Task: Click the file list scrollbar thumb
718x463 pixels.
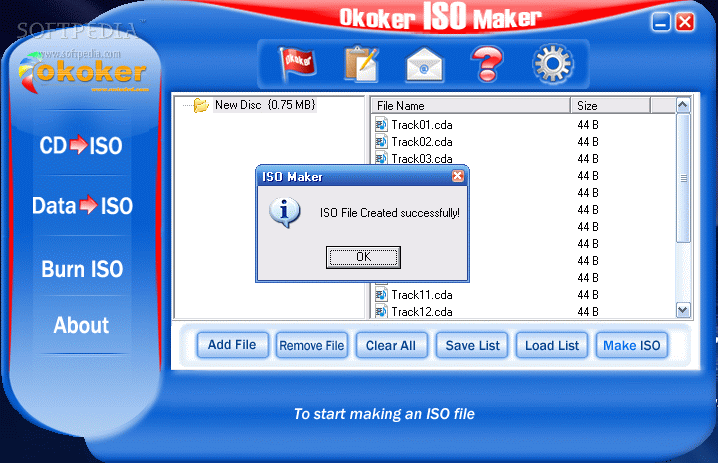Action: pyautogui.click(x=683, y=178)
